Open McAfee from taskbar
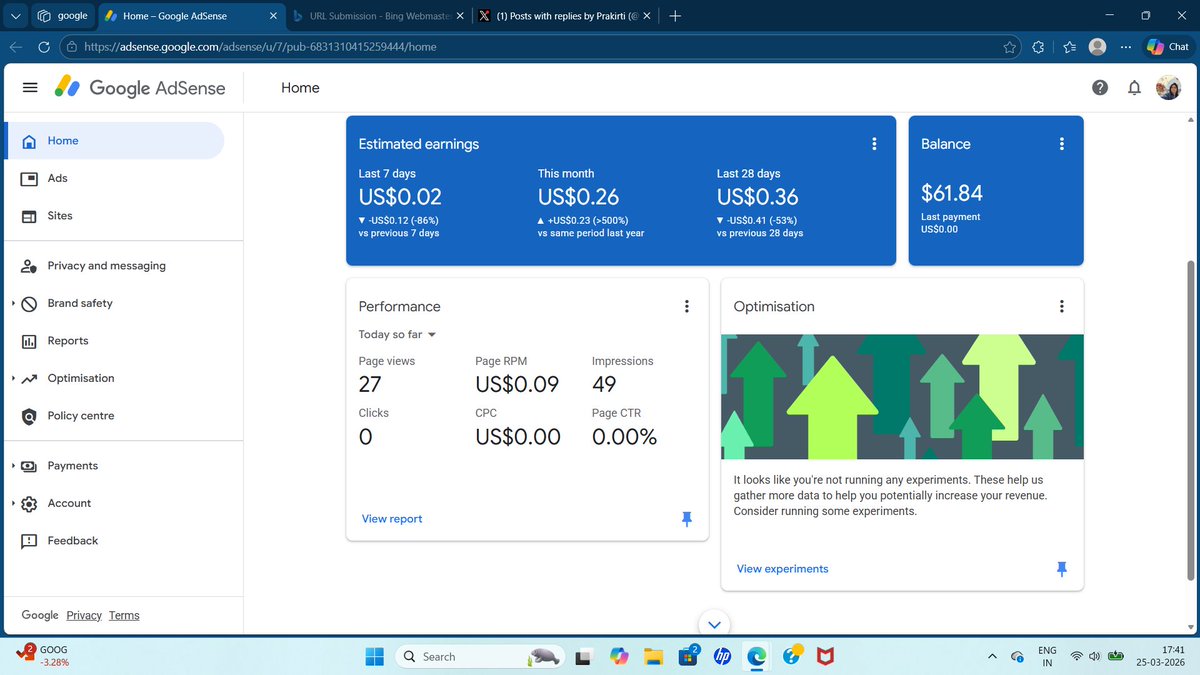Viewport: 1200px width, 675px height. point(824,657)
